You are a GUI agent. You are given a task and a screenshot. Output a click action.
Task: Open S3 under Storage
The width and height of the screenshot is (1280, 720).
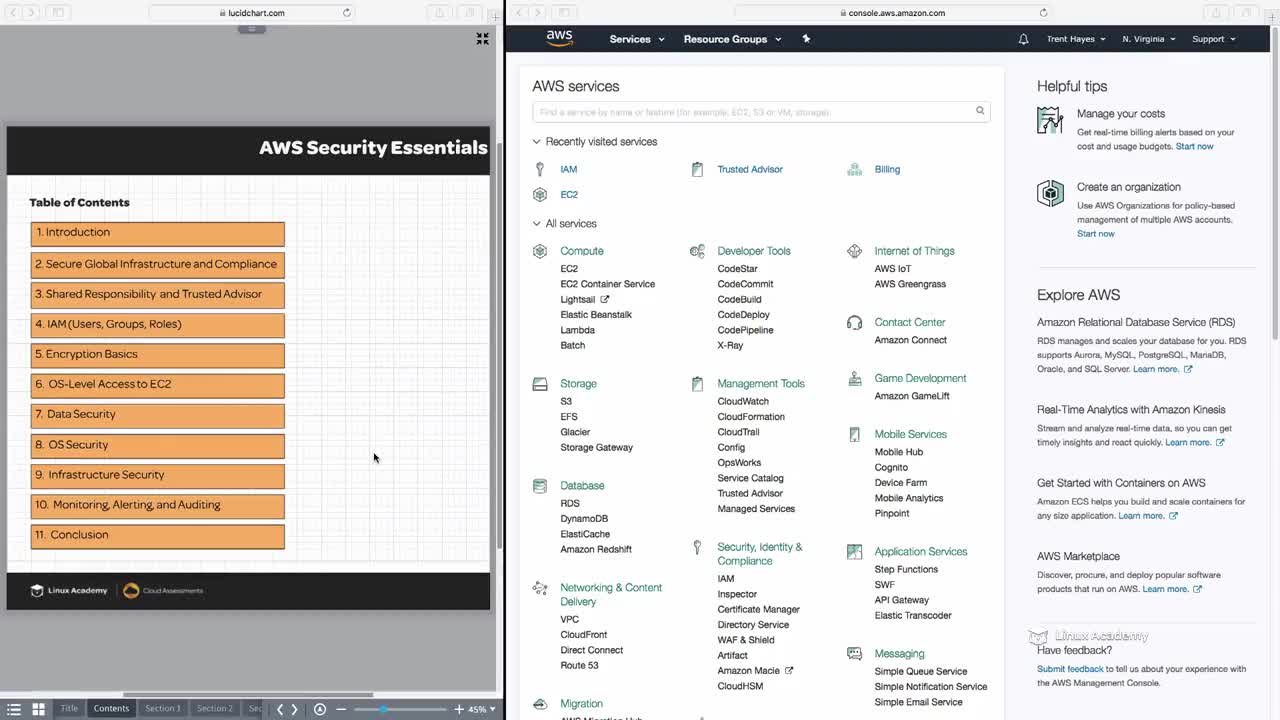[x=566, y=402]
